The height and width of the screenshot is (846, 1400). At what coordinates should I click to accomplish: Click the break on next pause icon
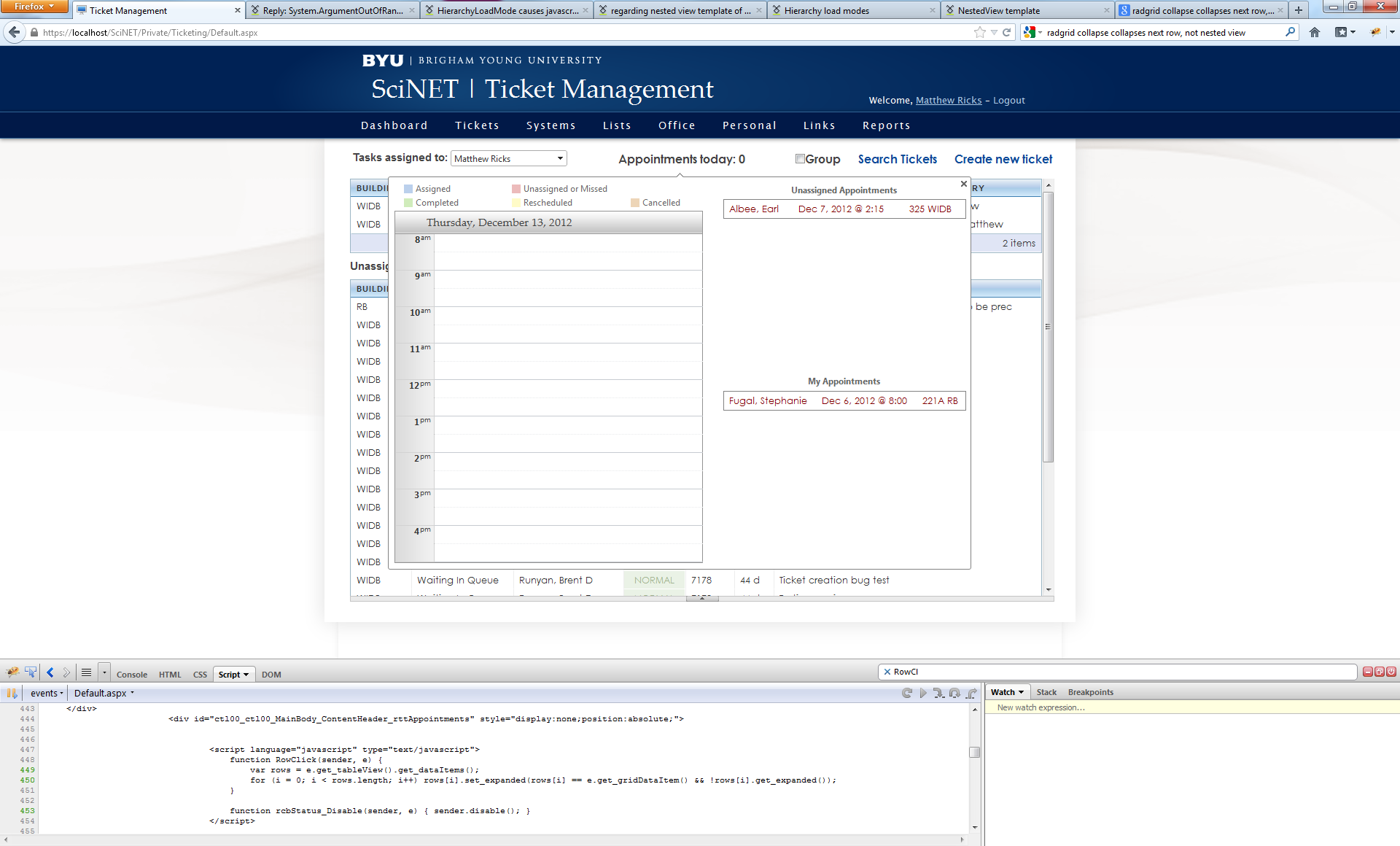(12, 693)
